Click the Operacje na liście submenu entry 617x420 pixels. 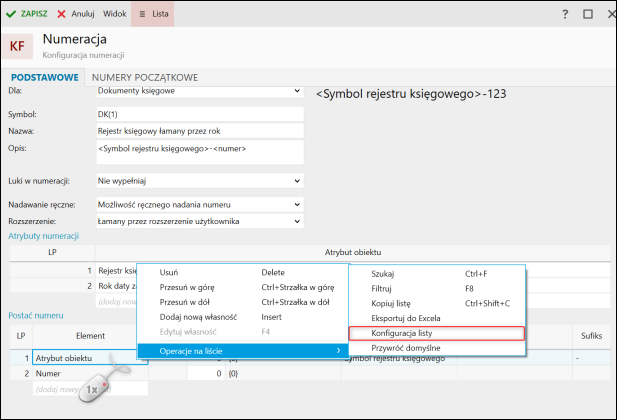242,351
